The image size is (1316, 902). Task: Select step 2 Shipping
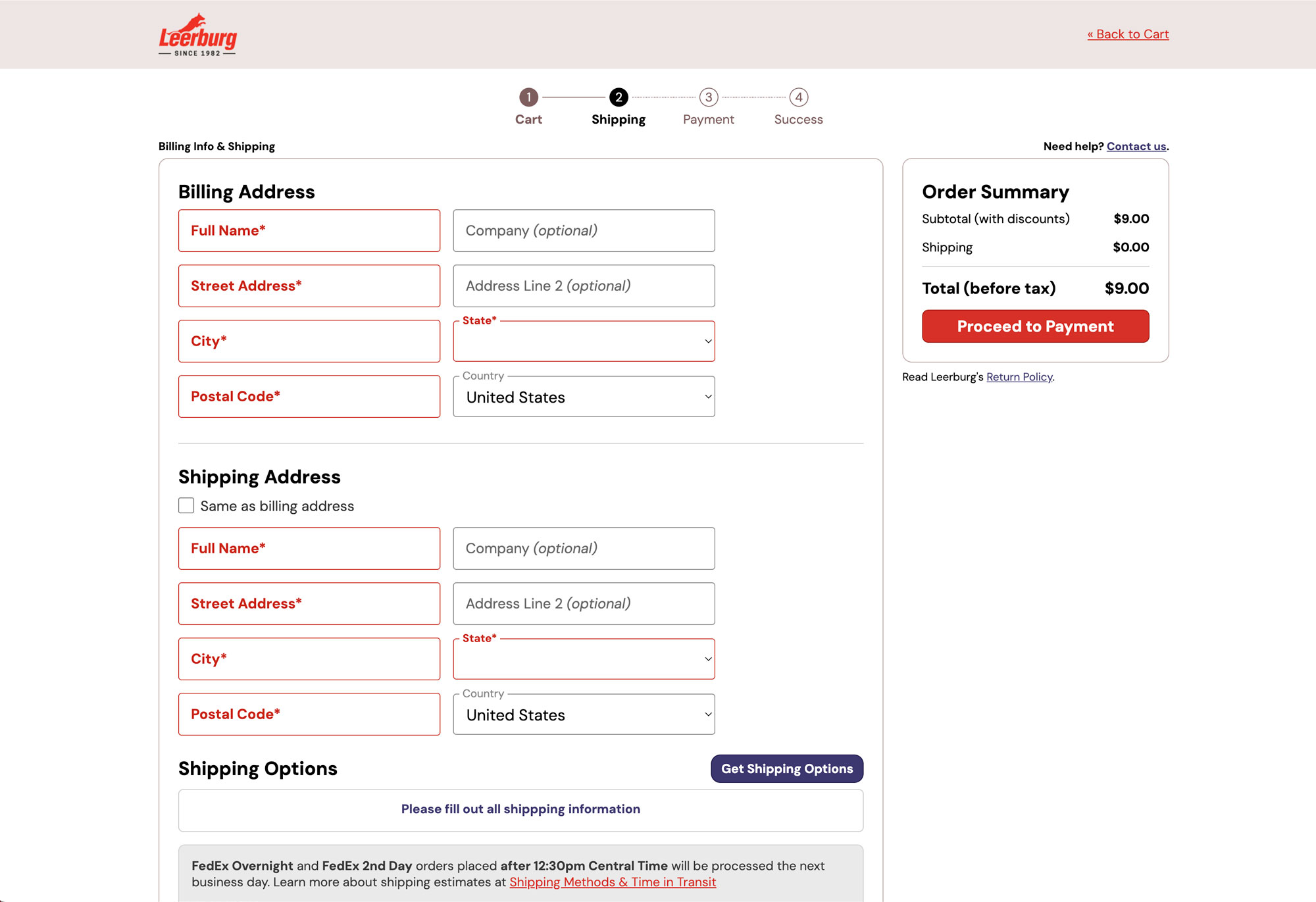pyautogui.click(x=619, y=107)
